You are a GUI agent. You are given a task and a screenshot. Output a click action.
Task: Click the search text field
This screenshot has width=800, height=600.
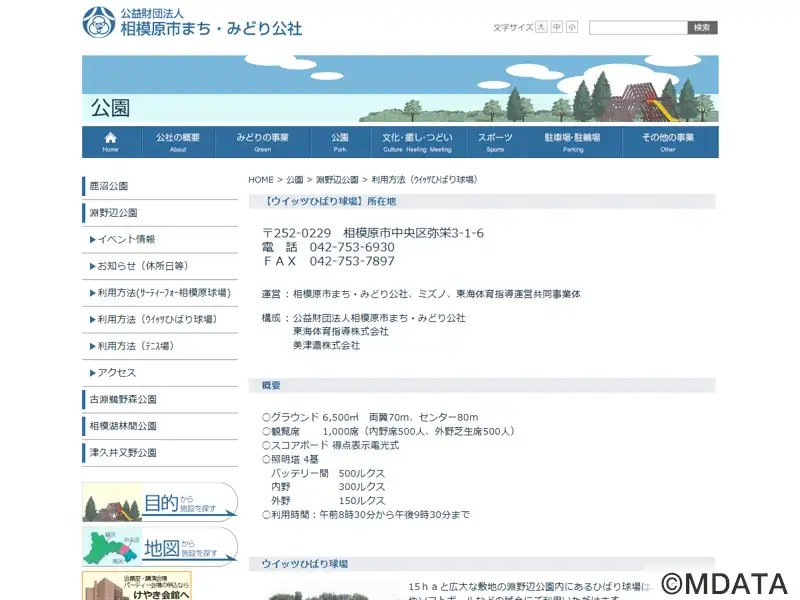(637, 28)
